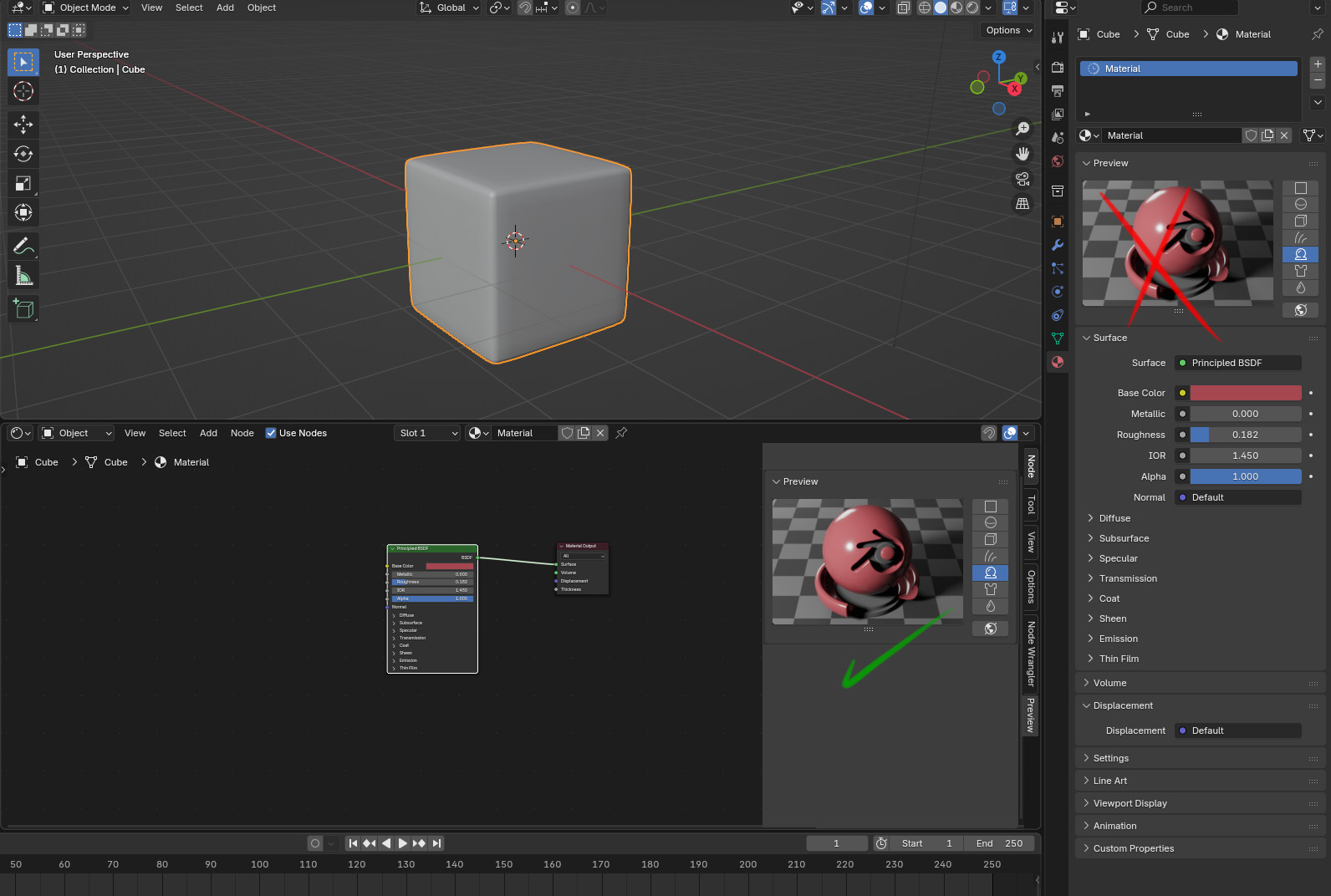Activate the Rotate tool
Image resolution: width=1331 pixels, height=896 pixels.
point(23,154)
